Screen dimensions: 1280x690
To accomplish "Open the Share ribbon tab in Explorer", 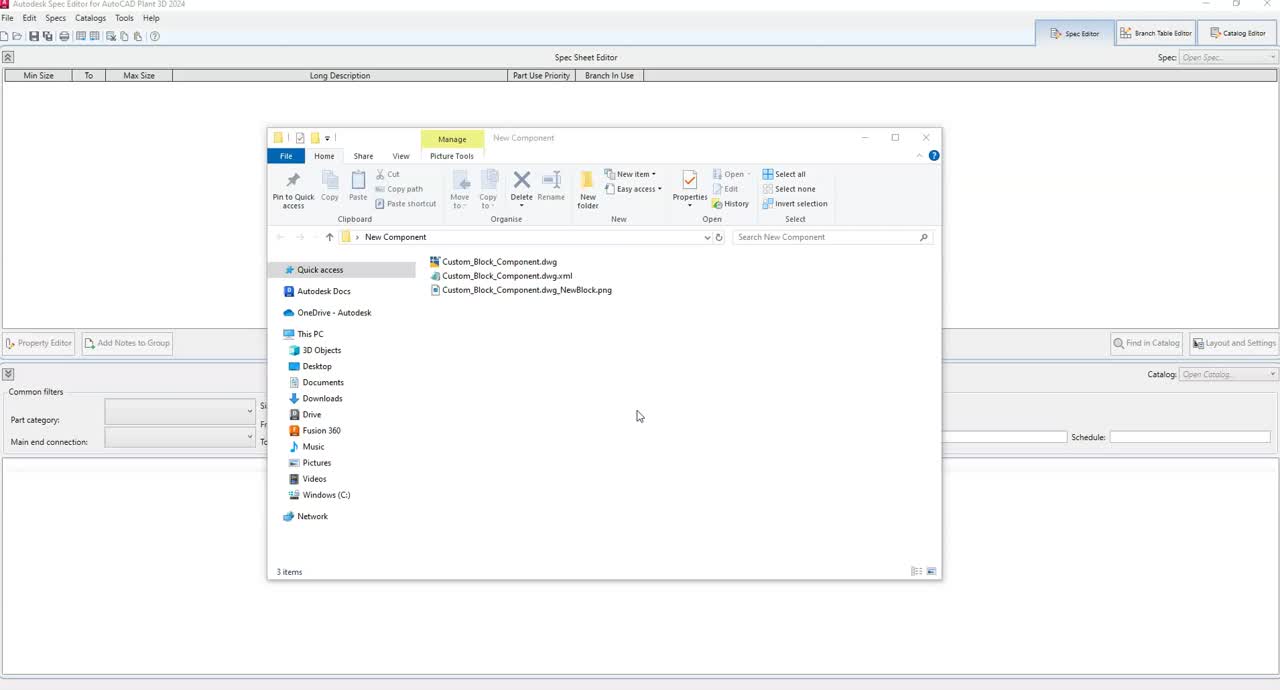I will pos(363,156).
